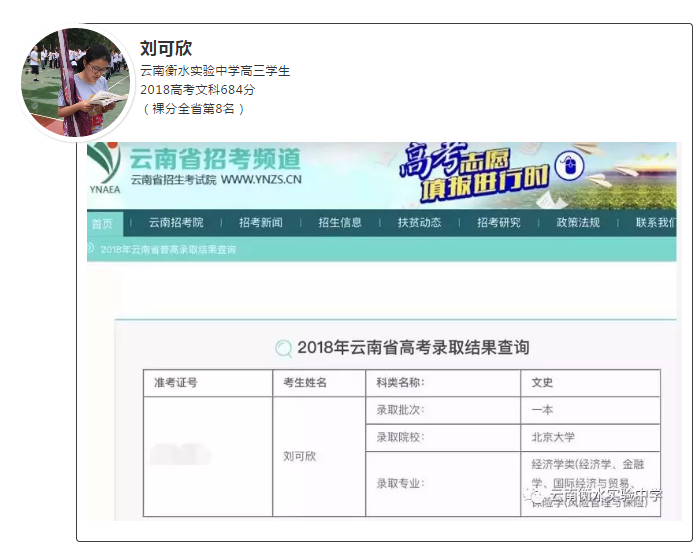Open 扶贫动态 from the nav bar
The height and width of the screenshot is (553, 696).
tap(419, 223)
